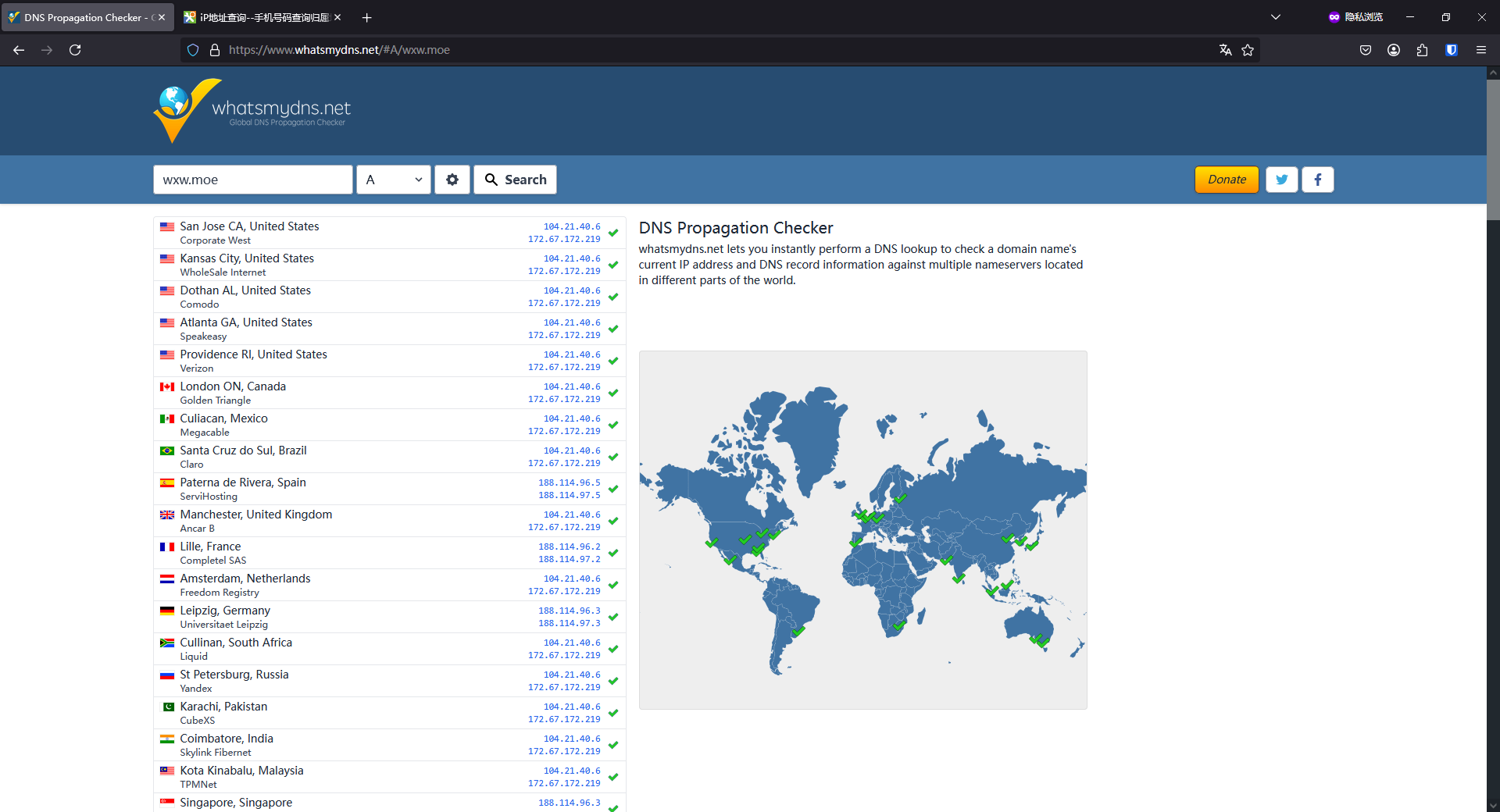
Task: Open the Firefox account icon
Action: (x=1394, y=50)
